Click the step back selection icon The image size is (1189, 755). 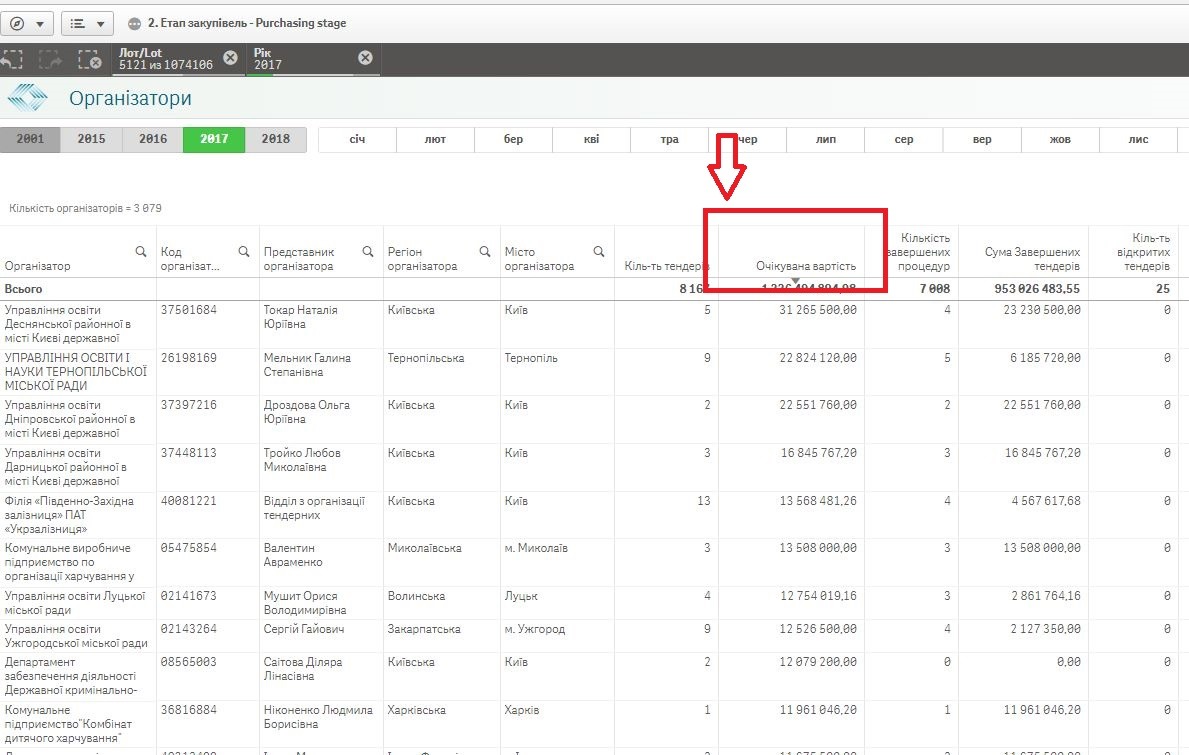(x=12, y=60)
